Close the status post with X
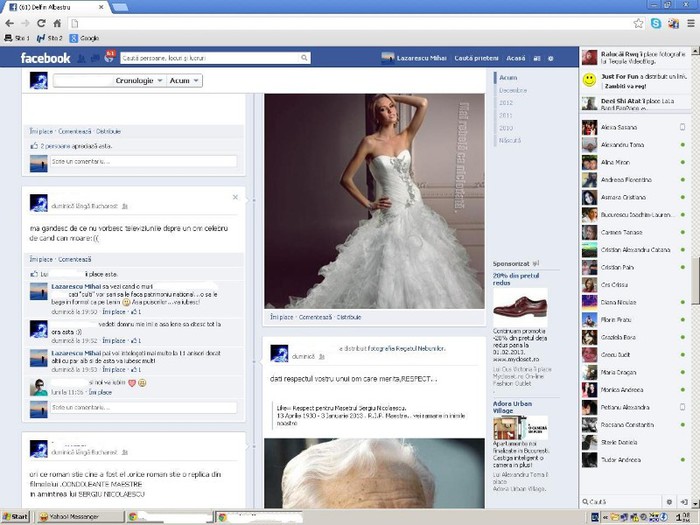 235,197
